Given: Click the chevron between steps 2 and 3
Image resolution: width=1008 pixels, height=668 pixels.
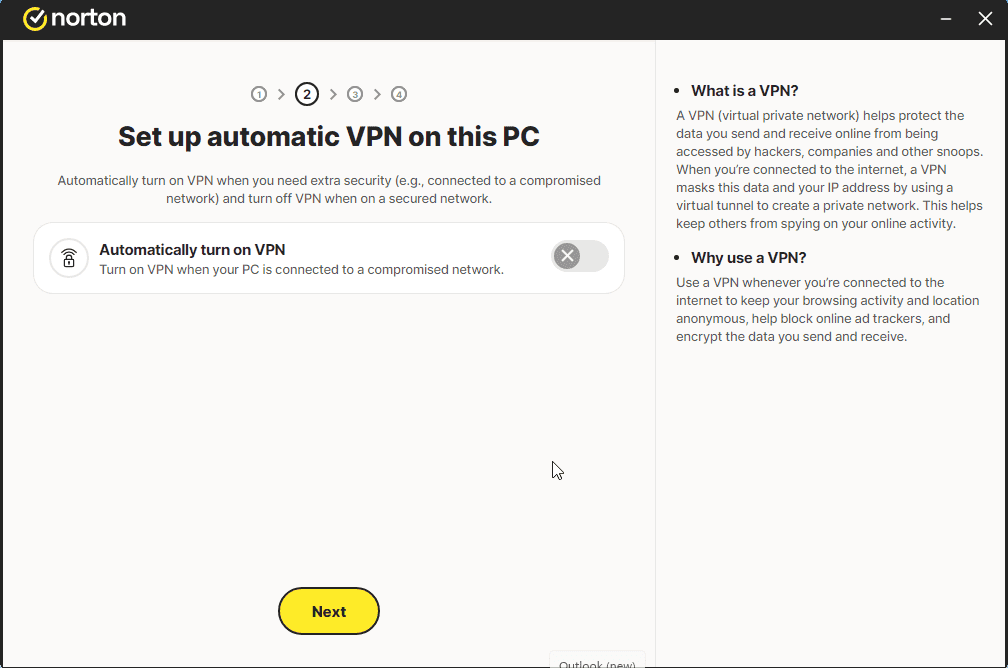Looking at the screenshot, I should [x=333, y=94].
